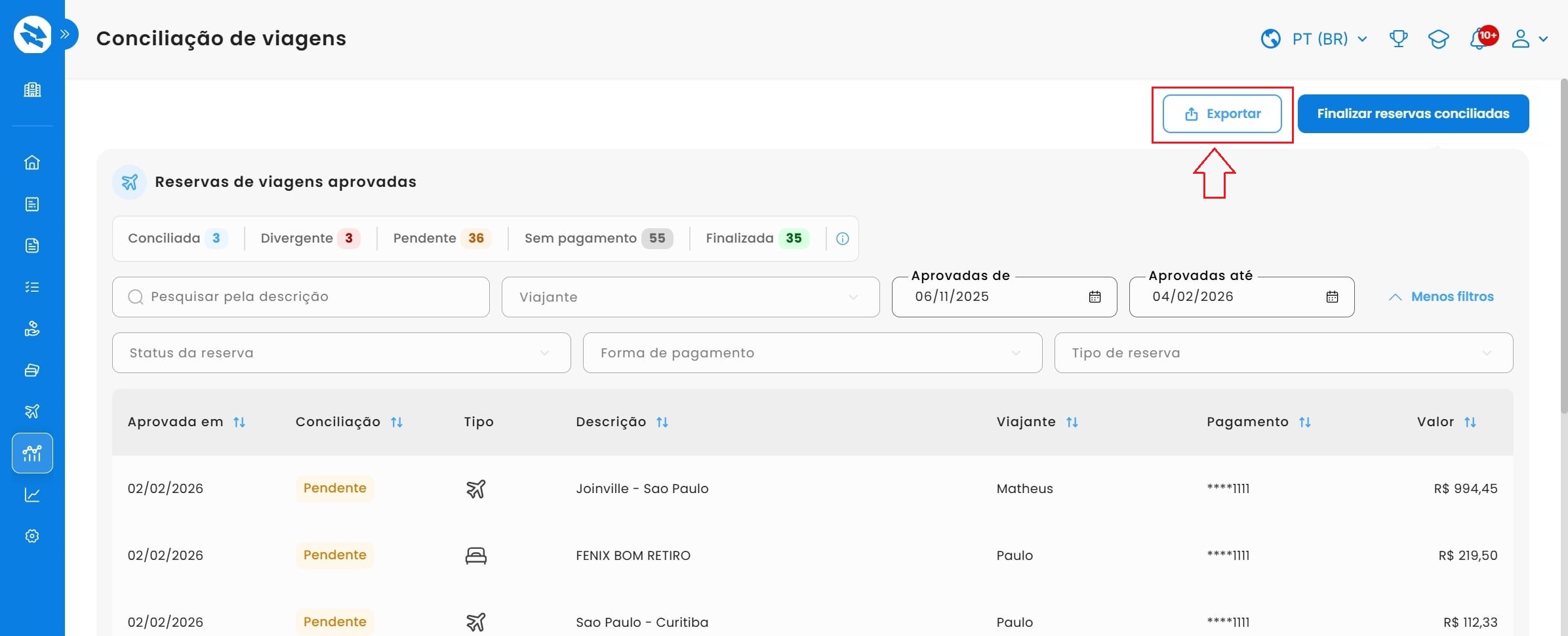Click the info icon beside Finalizada
Viewport: 1568px width, 636px height.
tap(843, 239)
